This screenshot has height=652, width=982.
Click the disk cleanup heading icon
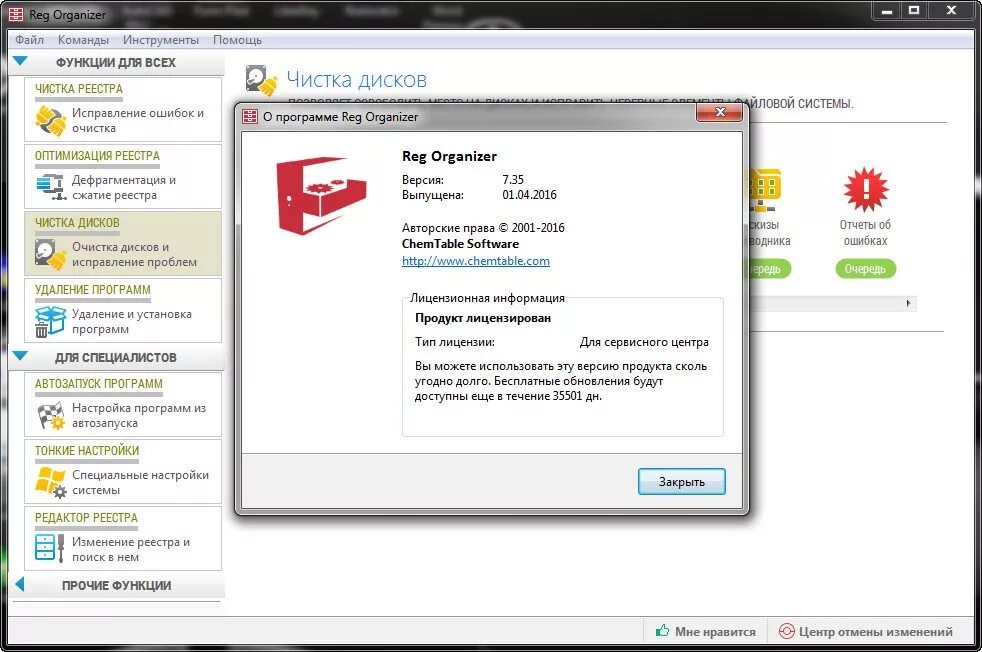coord(261,80)
